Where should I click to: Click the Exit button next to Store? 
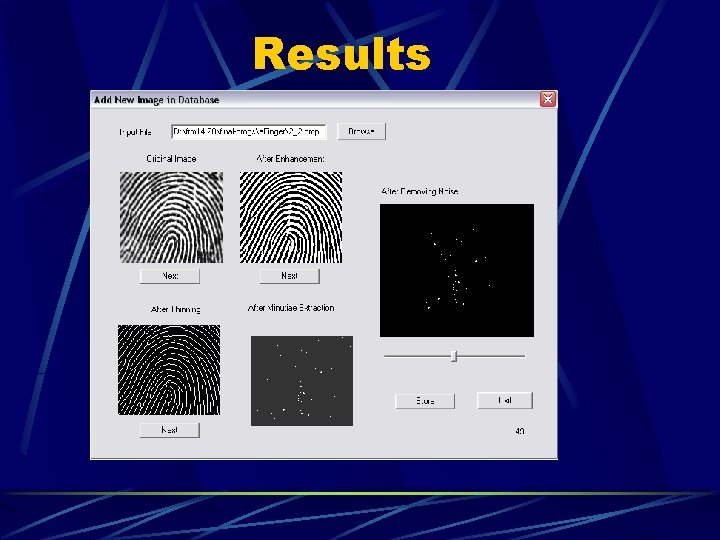(505, 400)
